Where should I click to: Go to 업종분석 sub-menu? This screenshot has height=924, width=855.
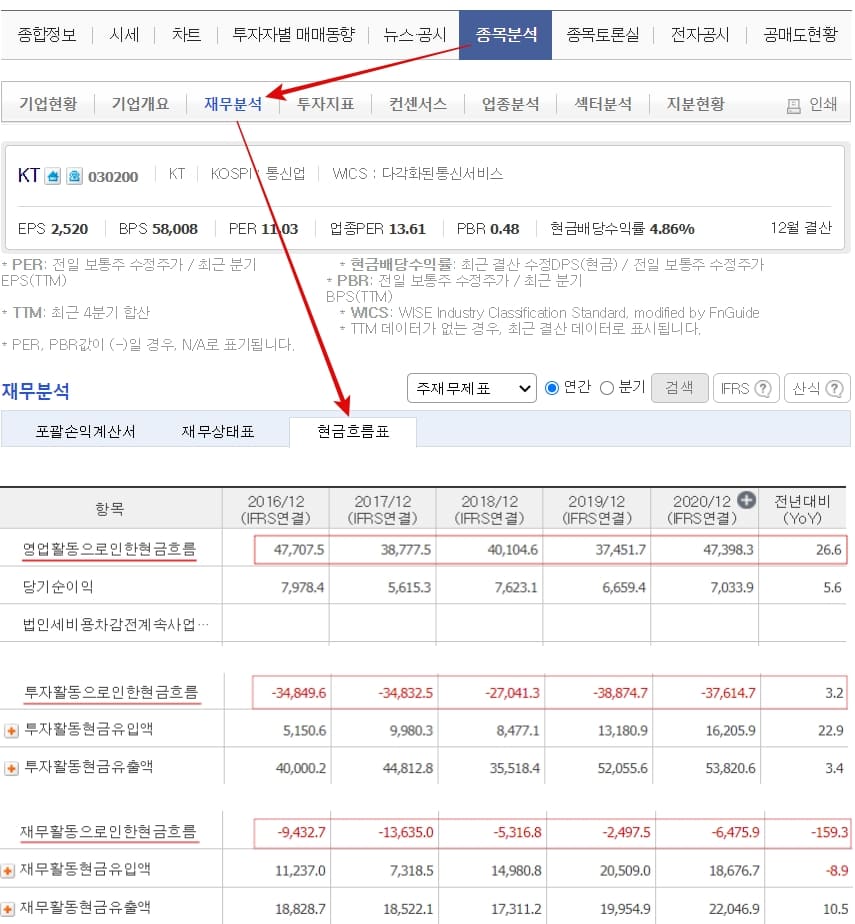(x=510, y=104)
